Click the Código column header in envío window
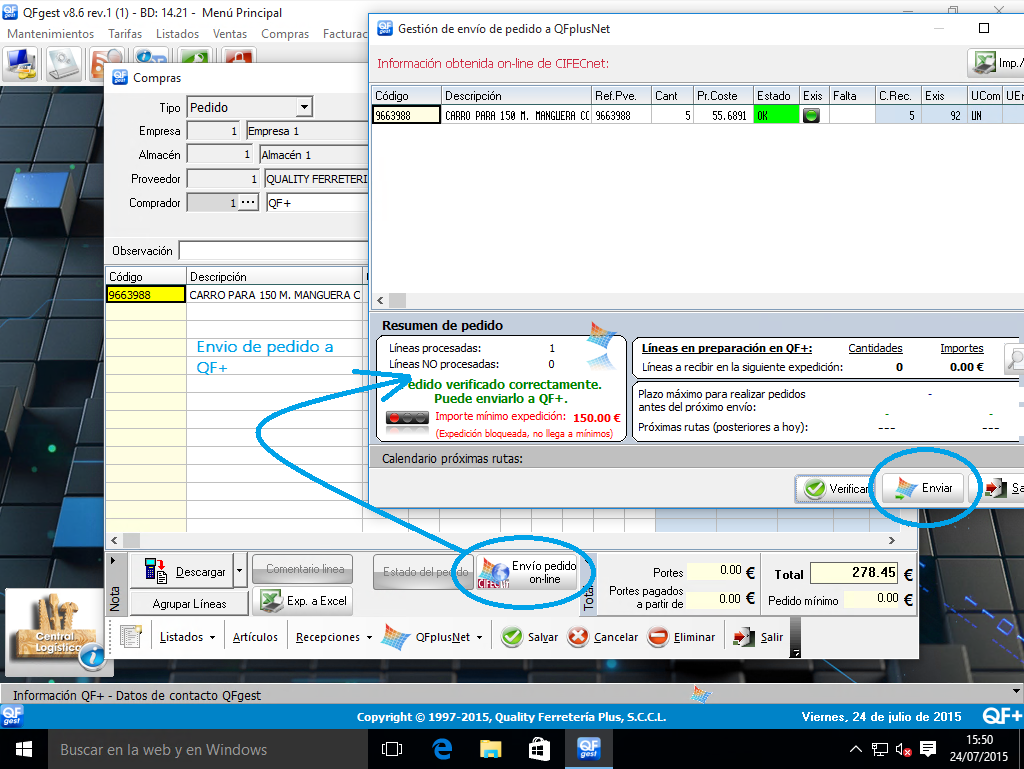This screenshot has height=769, width=1024. pyautogui.click(x=406, y=95)
